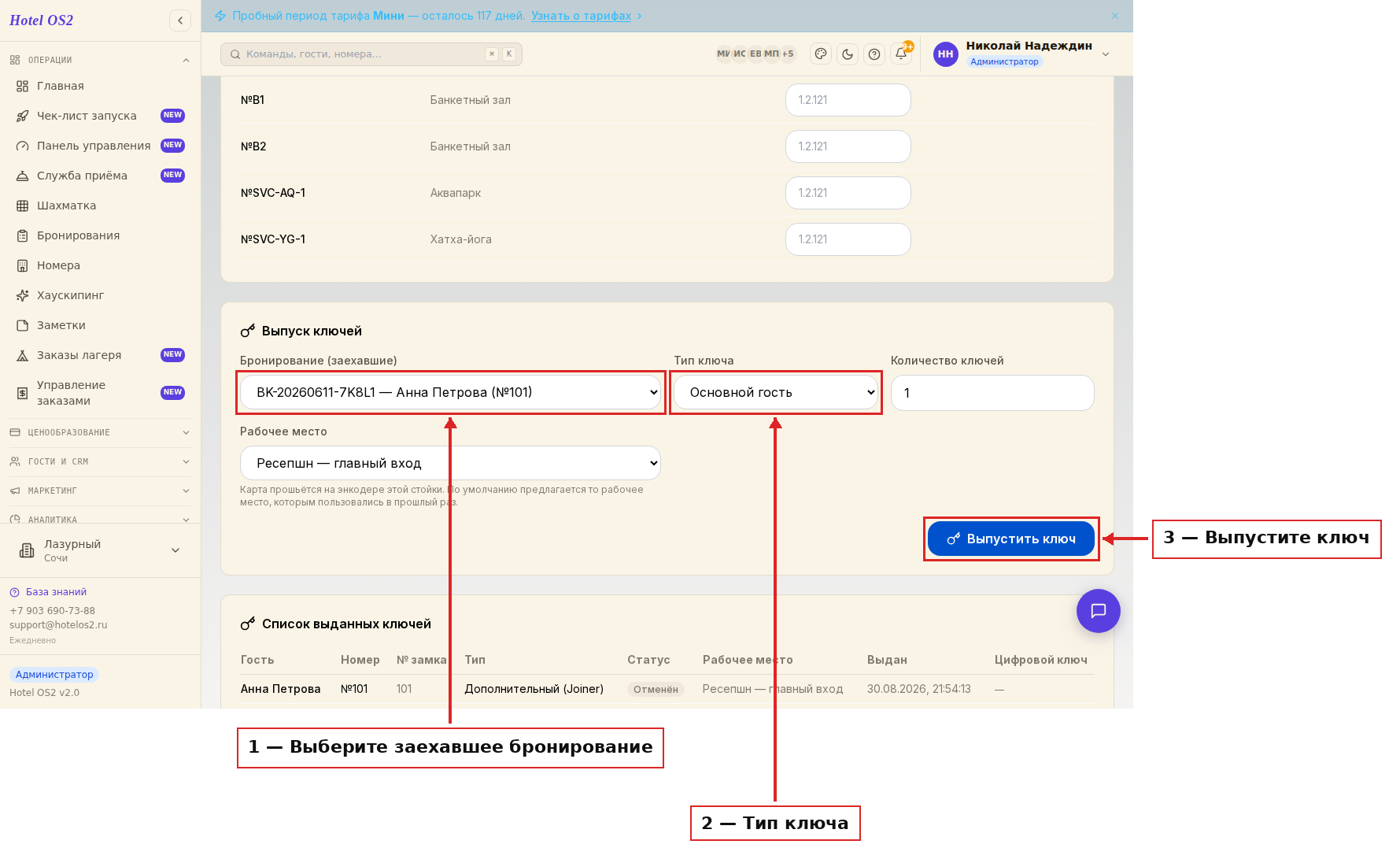This screenshot has width=1400, height=859.
Task: Open notifications bell icon
Action: tap(901, 54)
